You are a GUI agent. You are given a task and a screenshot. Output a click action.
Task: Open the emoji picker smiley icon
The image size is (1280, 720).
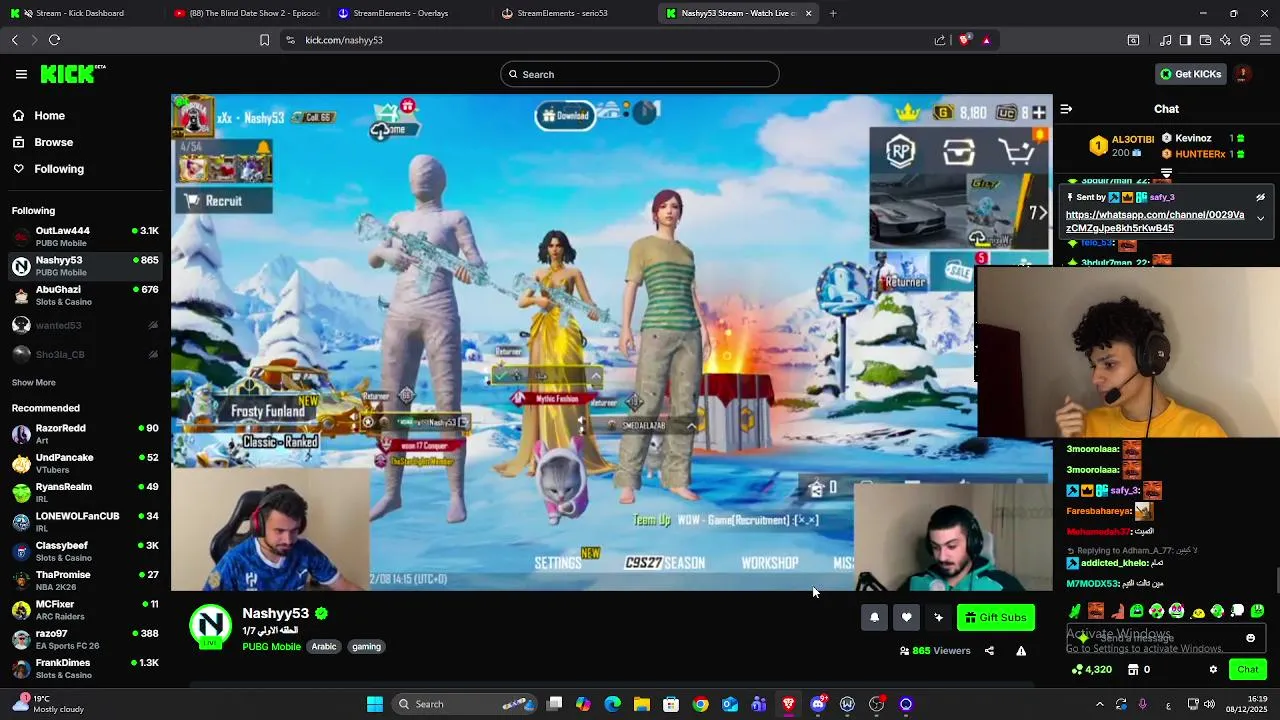click(1250, 638)
